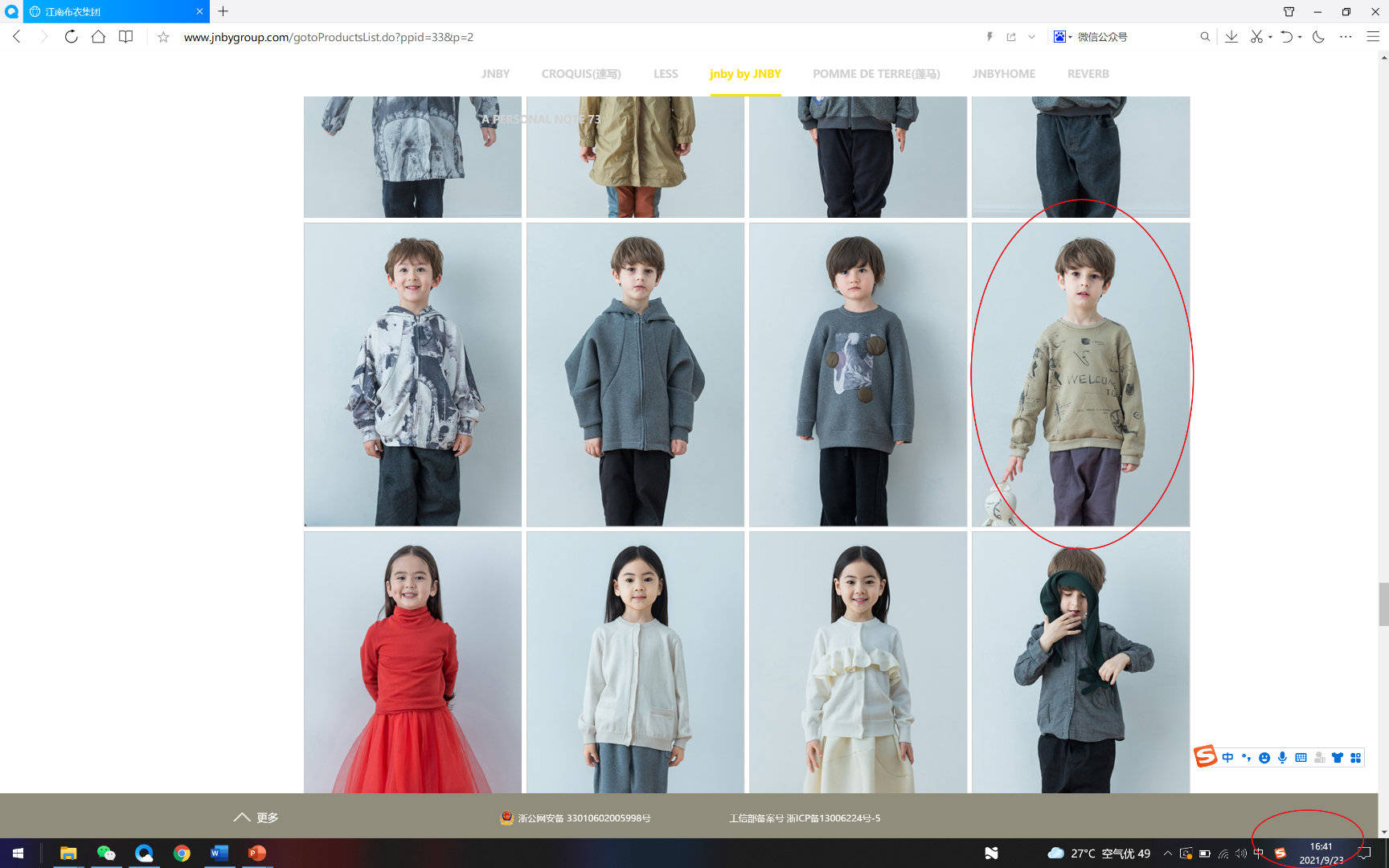Switch to POMME DE TERRE(蓬马) tab
The width and height of the screenshot is (1389, 868).
876,74
